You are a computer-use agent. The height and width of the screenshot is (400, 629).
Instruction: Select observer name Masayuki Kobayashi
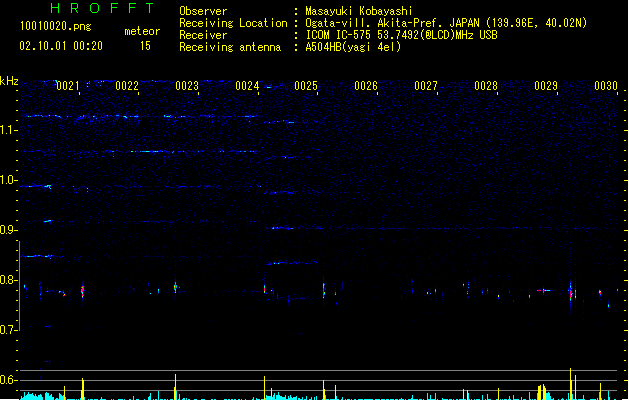pyautogui.click(x=359, y=11)
